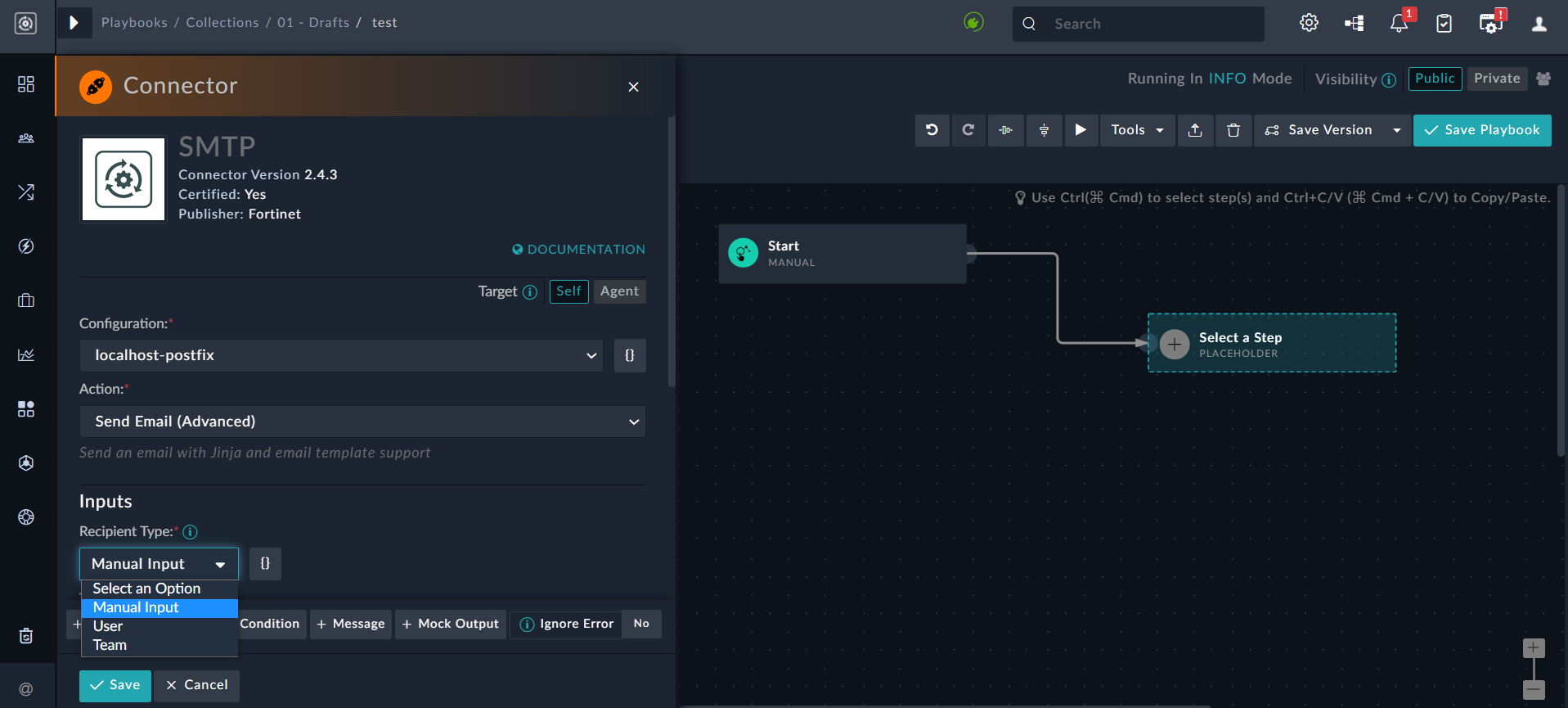This screenshot has width=1568, height=708.
Task: Click the undo icon in playbook toolbar
Action: point(932,130)
